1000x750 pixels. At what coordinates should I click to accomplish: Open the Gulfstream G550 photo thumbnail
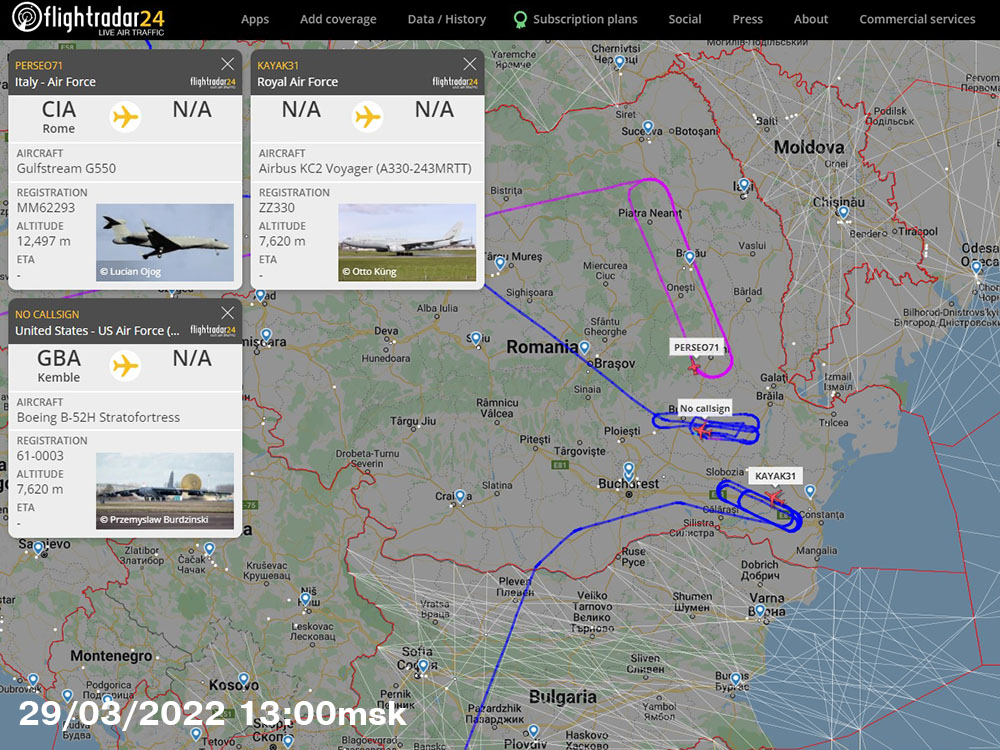pyautogui.click(x=165, y=242)
